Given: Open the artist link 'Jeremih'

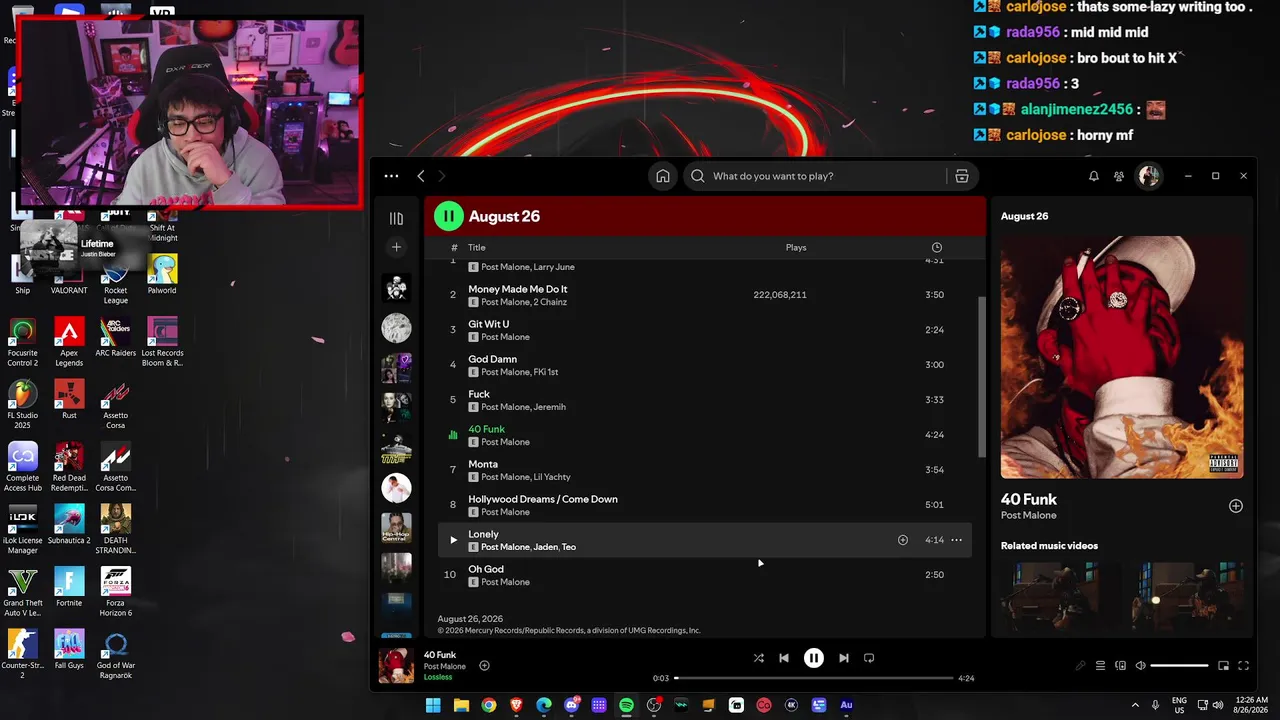Looking at the screenshot, I should click(x=550, y=407).
